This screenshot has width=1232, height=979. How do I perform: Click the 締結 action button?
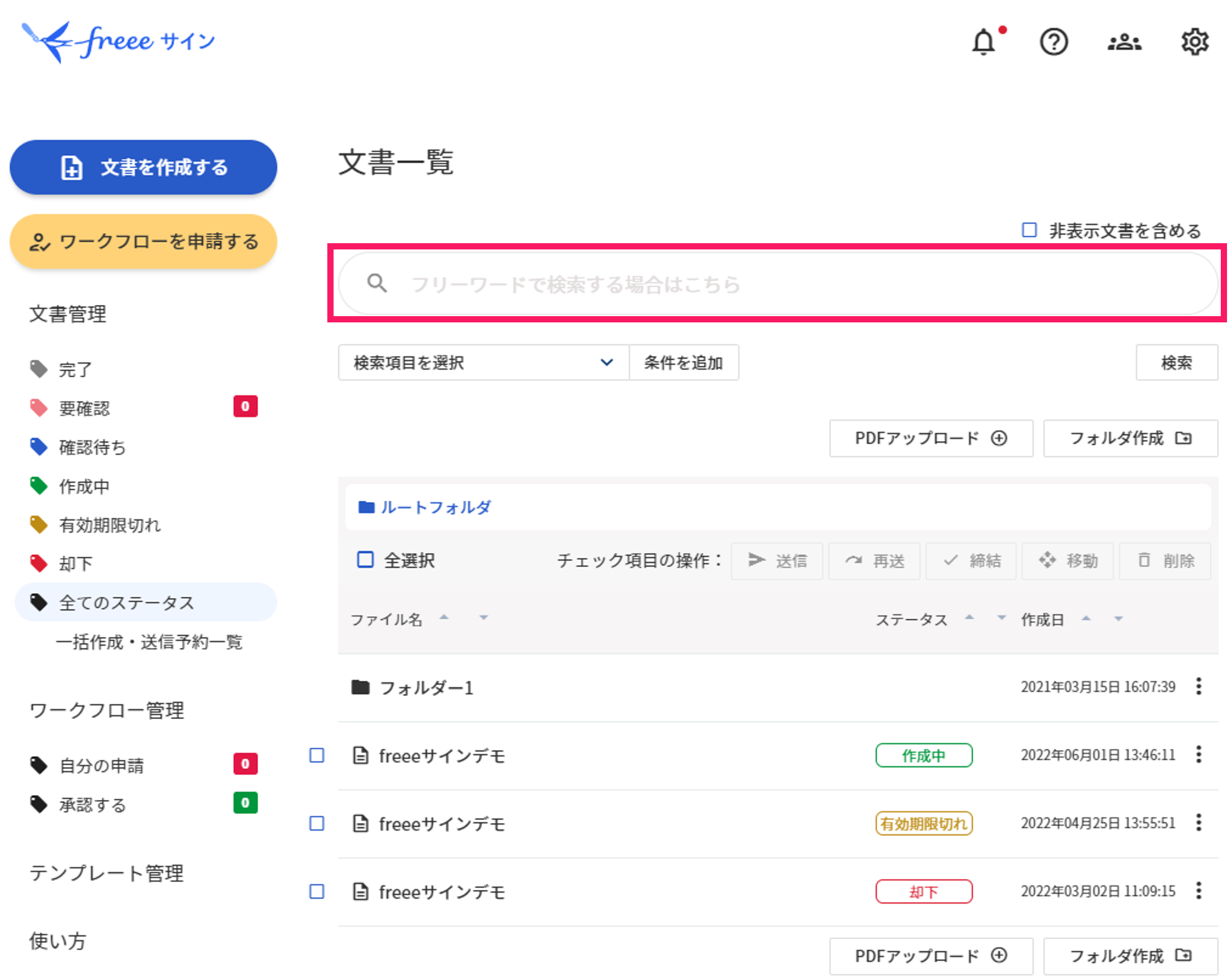pyautogui.click(x=971, y=561)
